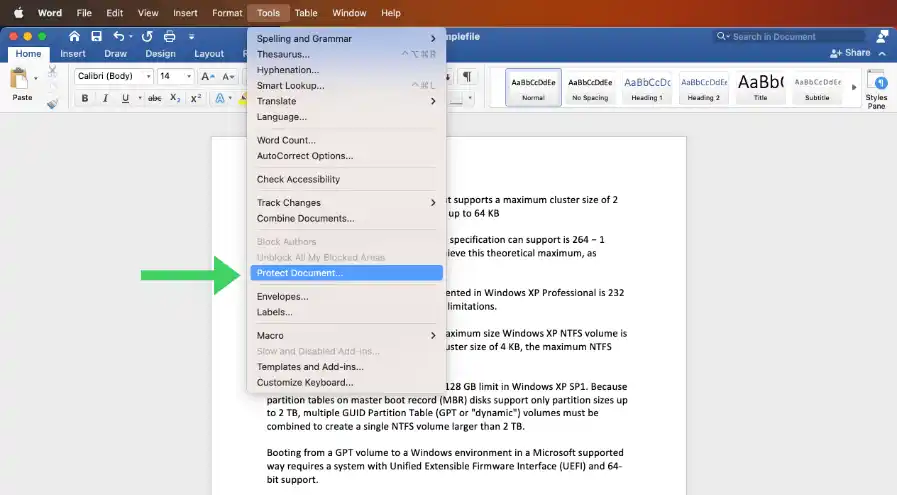Collapse the ribbon with chevron

pos(882,53)
